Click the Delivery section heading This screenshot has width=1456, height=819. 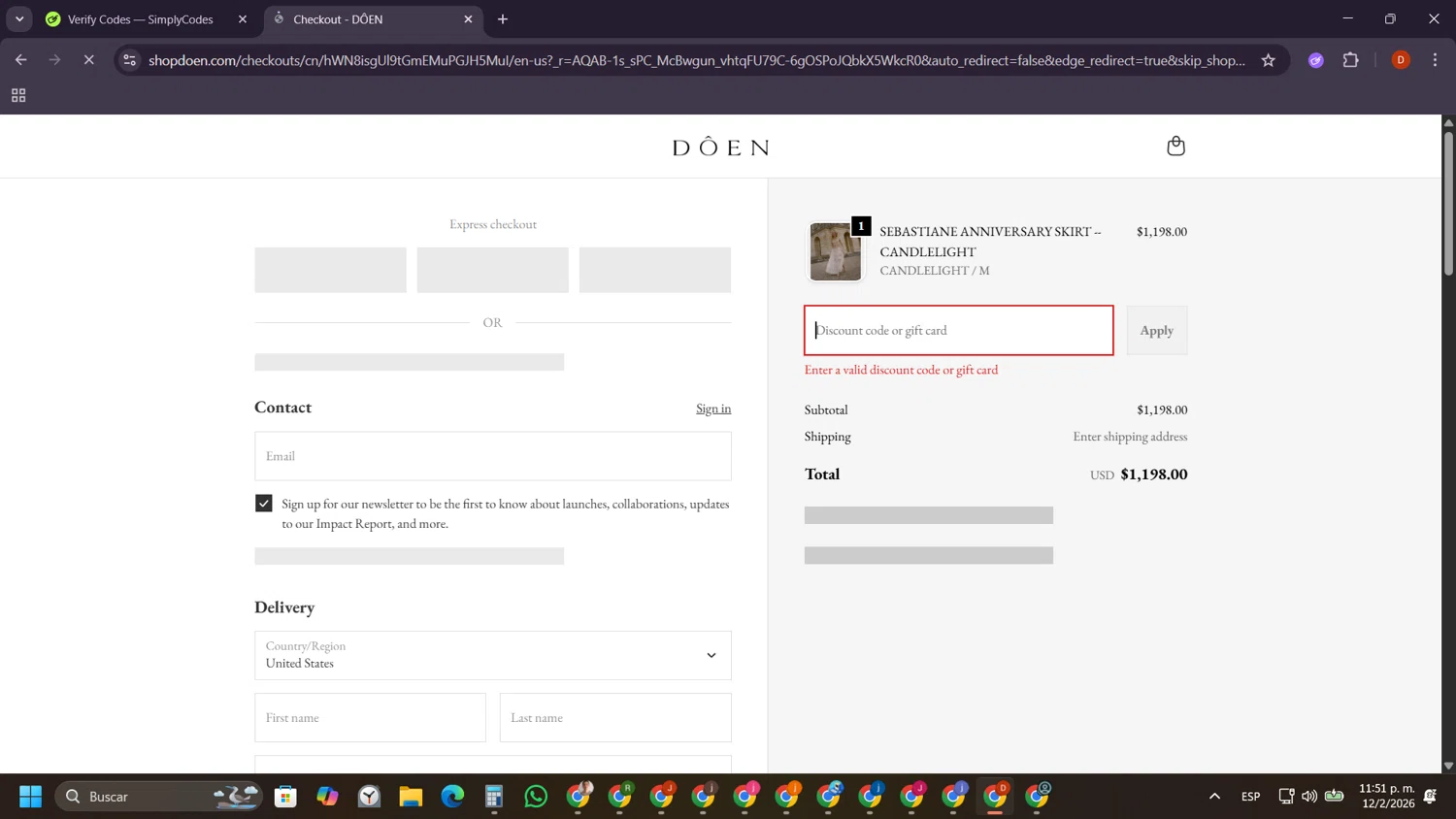pos(284,607)
